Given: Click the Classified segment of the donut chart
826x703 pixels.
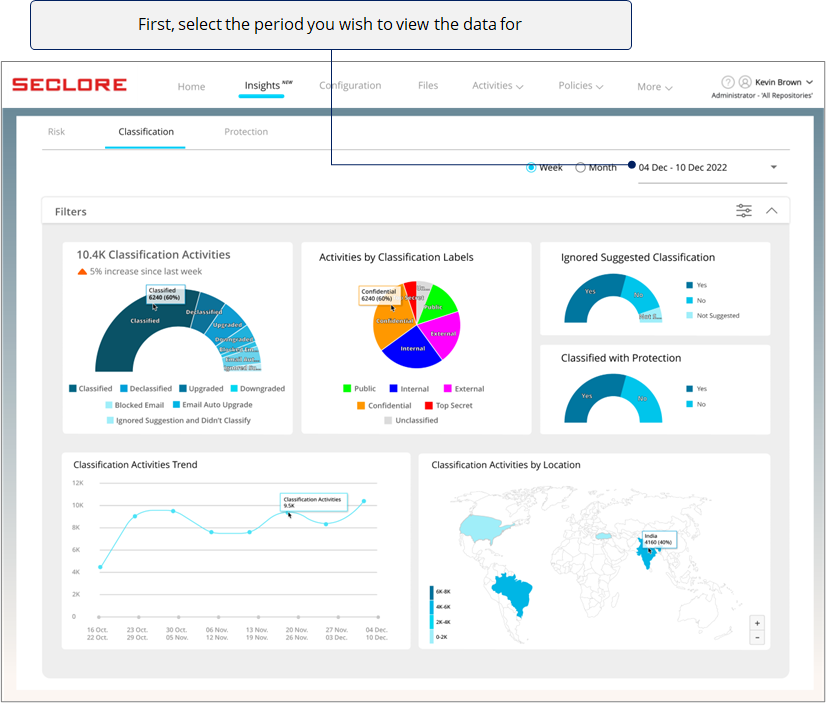Looking at the screenshot, I should [x=140, y=324].
